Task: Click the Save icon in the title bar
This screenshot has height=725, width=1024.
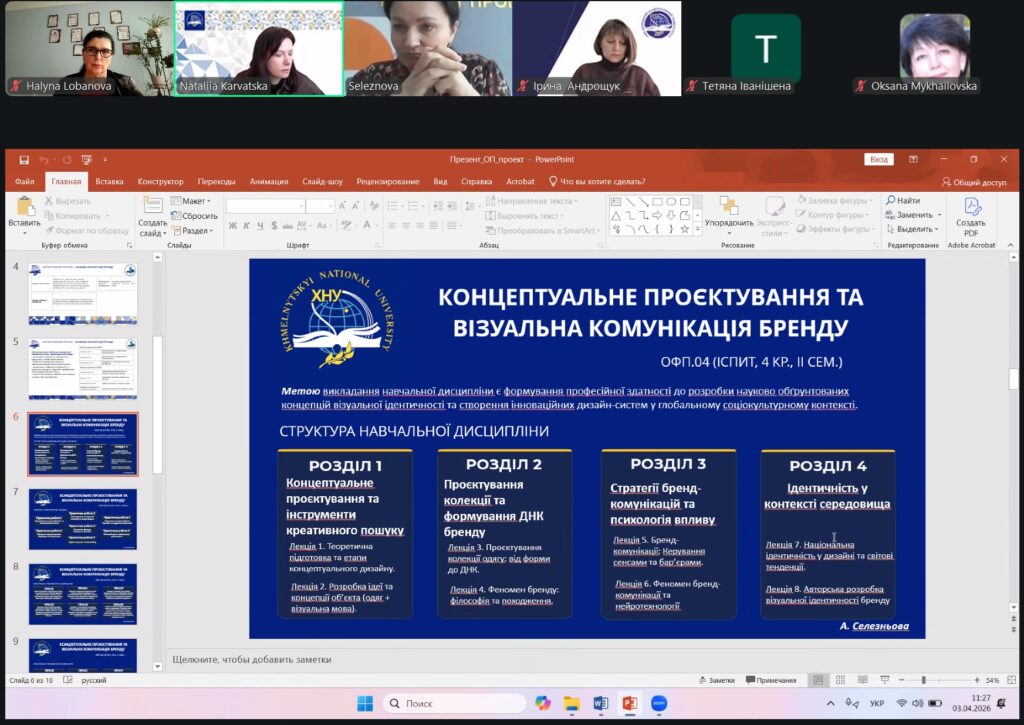Action: pyautogui.click(x=22, y=160)
